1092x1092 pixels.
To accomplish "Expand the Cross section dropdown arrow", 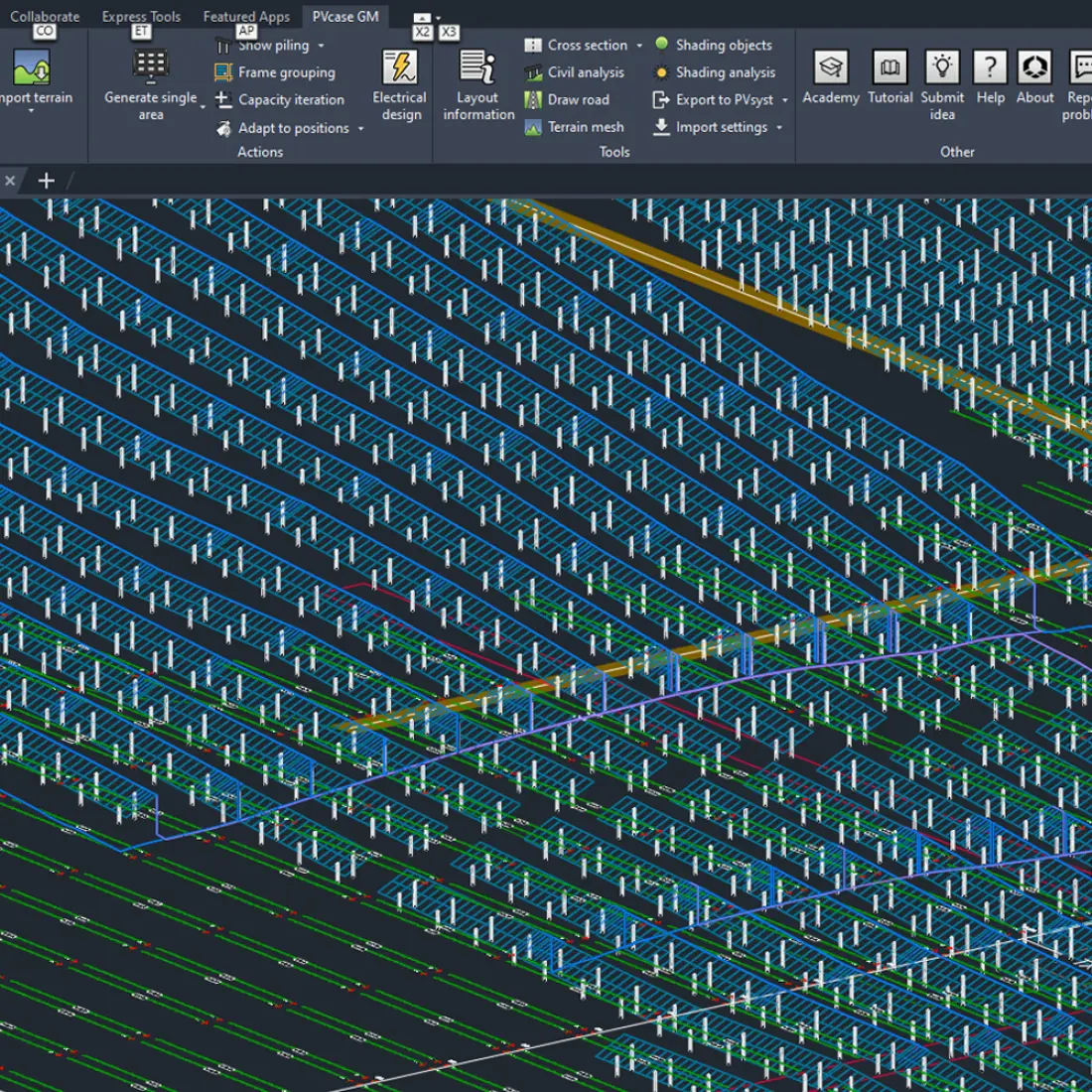I will (639, 46).
